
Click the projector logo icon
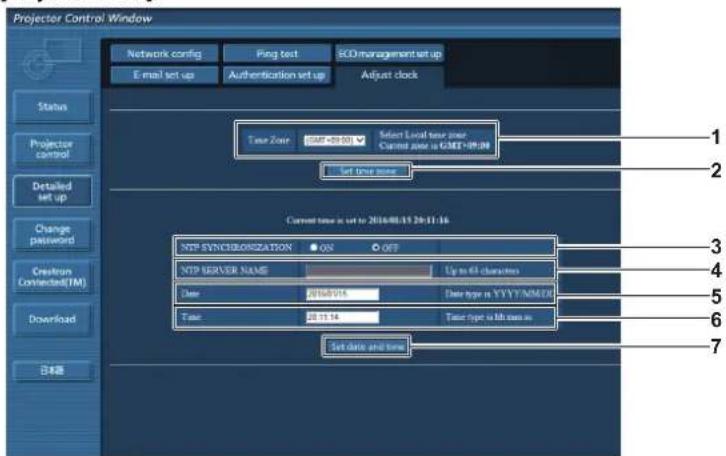point(52,59)
